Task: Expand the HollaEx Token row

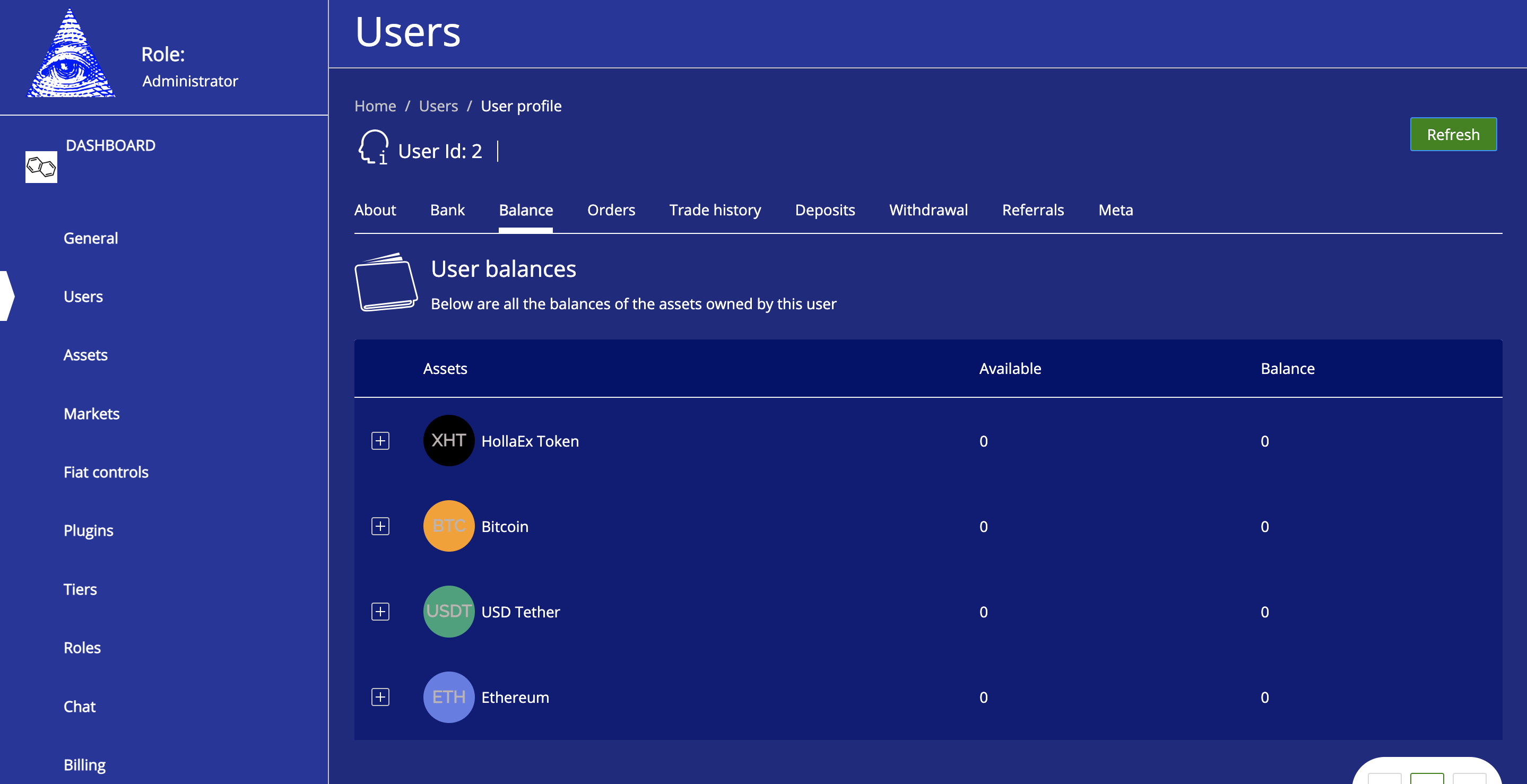Action: [380, 441]
